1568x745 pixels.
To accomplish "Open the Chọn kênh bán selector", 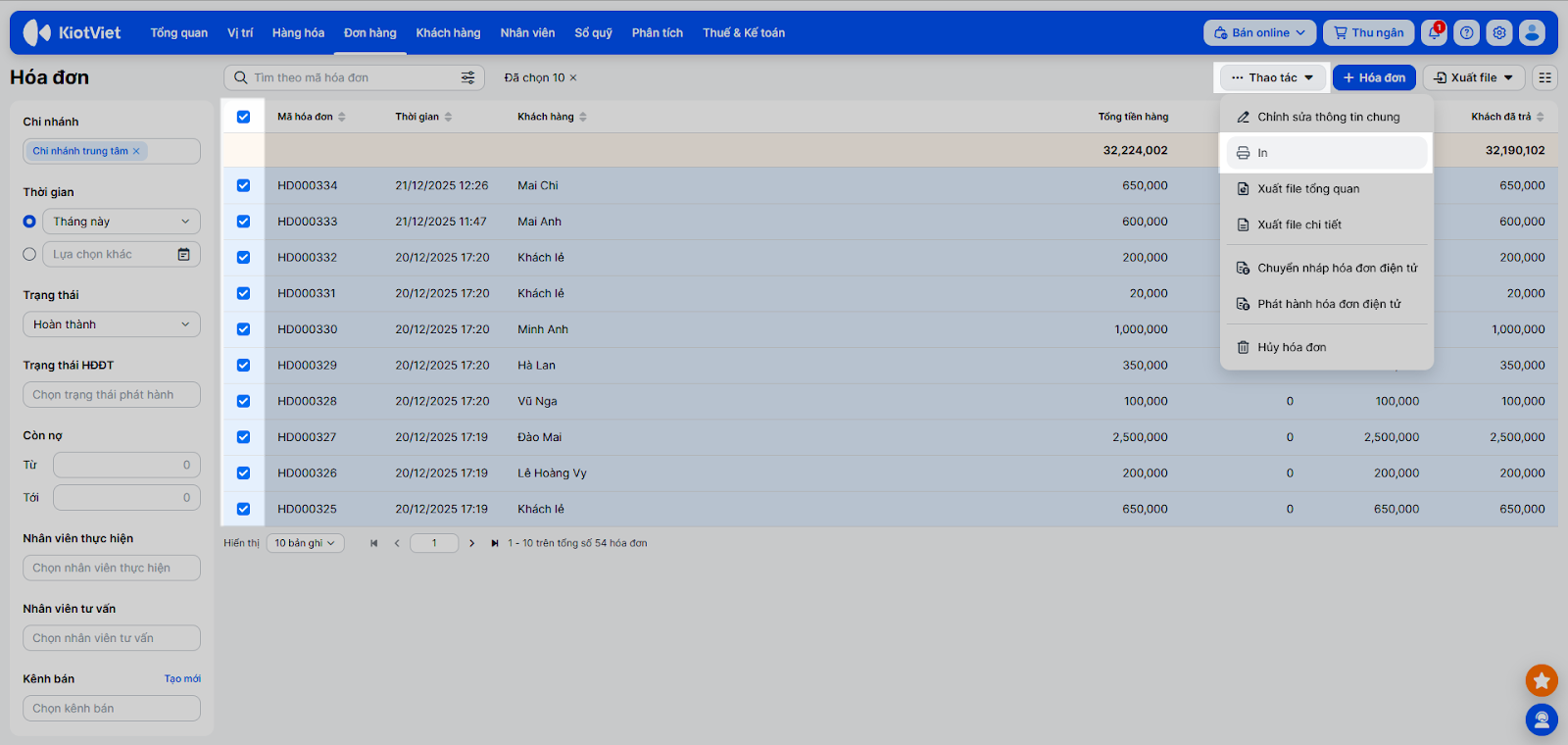I will 112,709.
